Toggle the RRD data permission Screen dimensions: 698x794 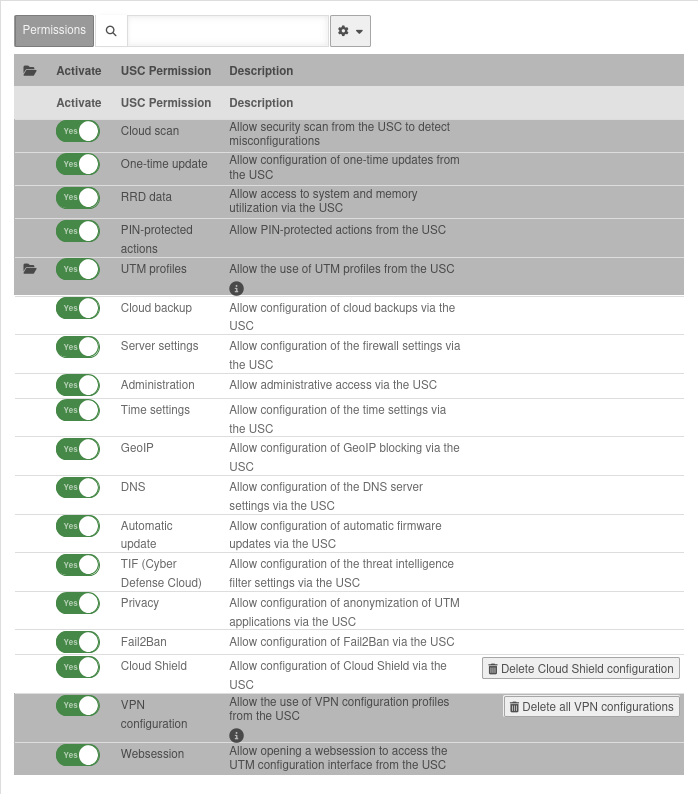click(78, 197)
